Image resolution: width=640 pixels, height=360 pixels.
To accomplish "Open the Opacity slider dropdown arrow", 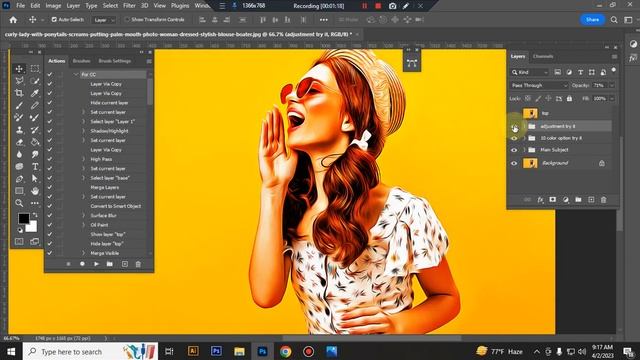I will (612, 85).
